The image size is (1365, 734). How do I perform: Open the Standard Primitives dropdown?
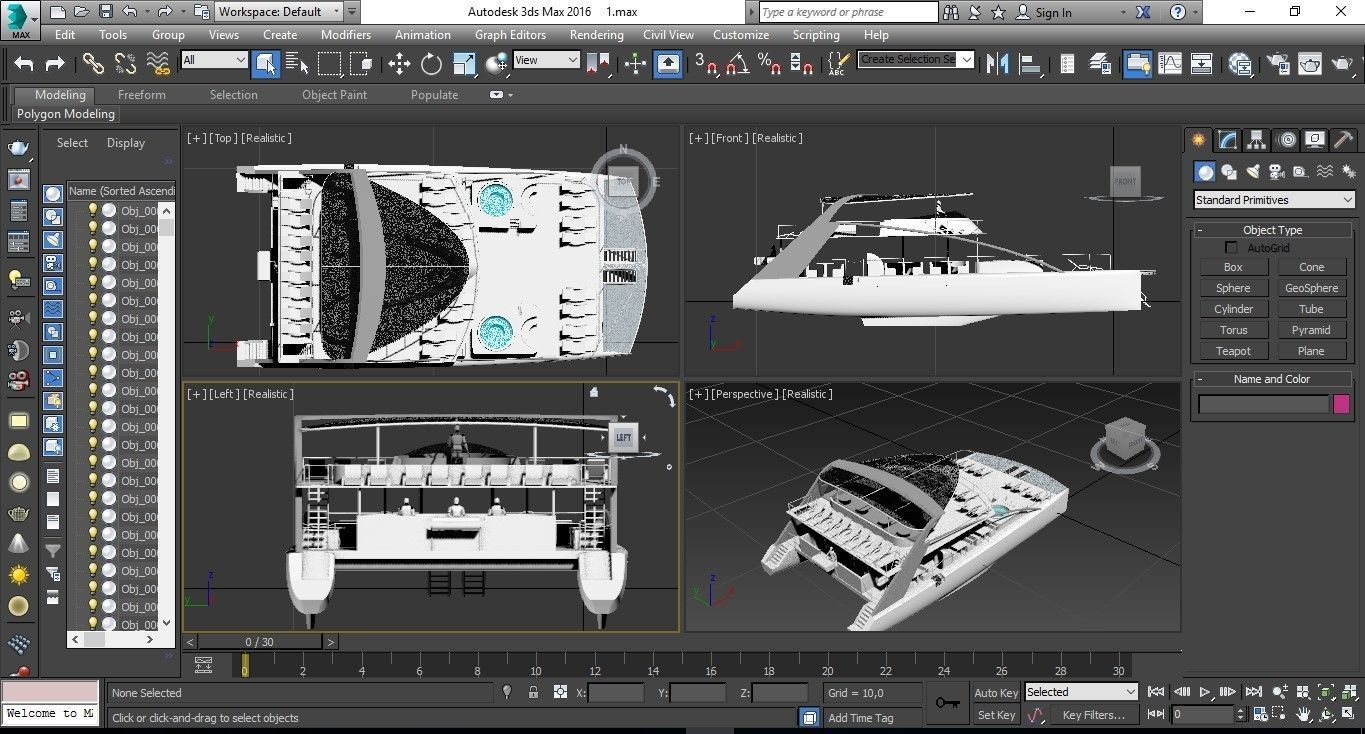(1274, 200)
